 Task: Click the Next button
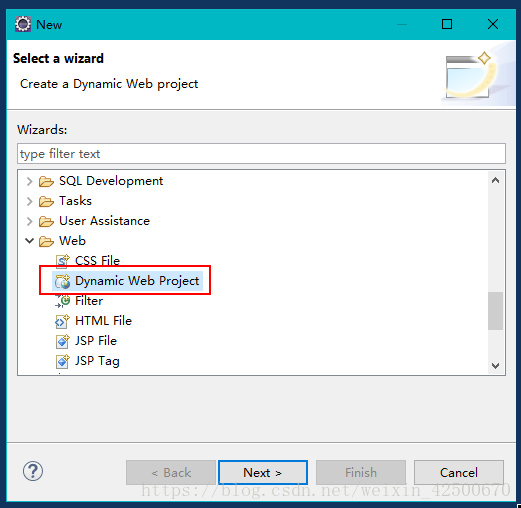[263, 472]
